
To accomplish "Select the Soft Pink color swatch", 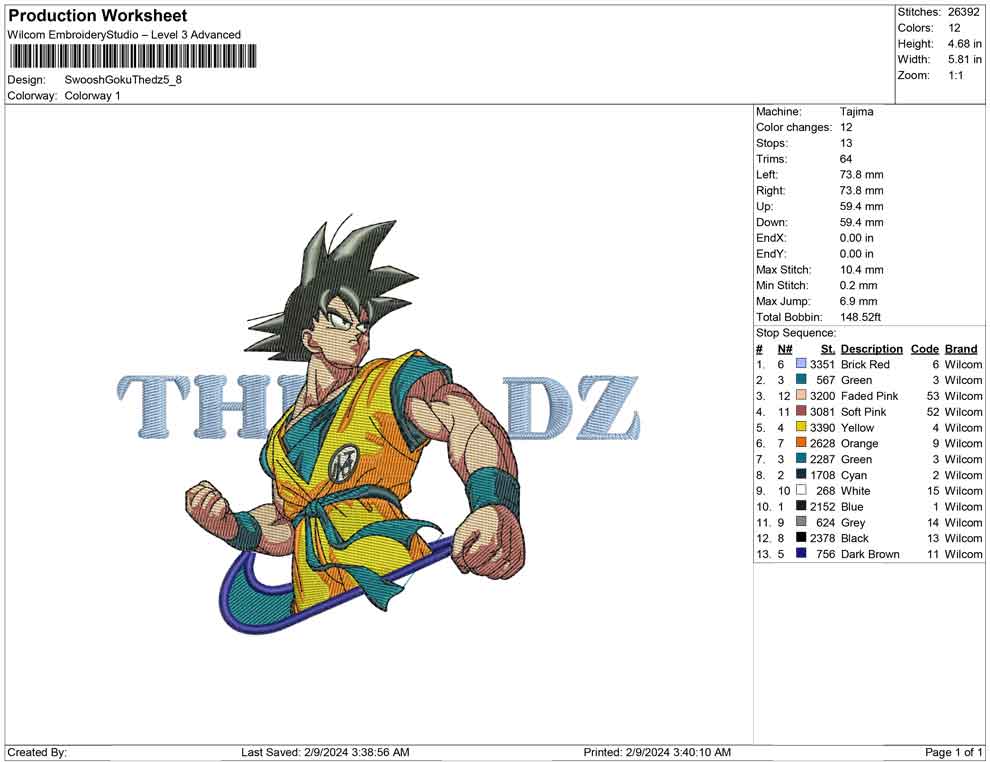I will [x=801, y=411].
